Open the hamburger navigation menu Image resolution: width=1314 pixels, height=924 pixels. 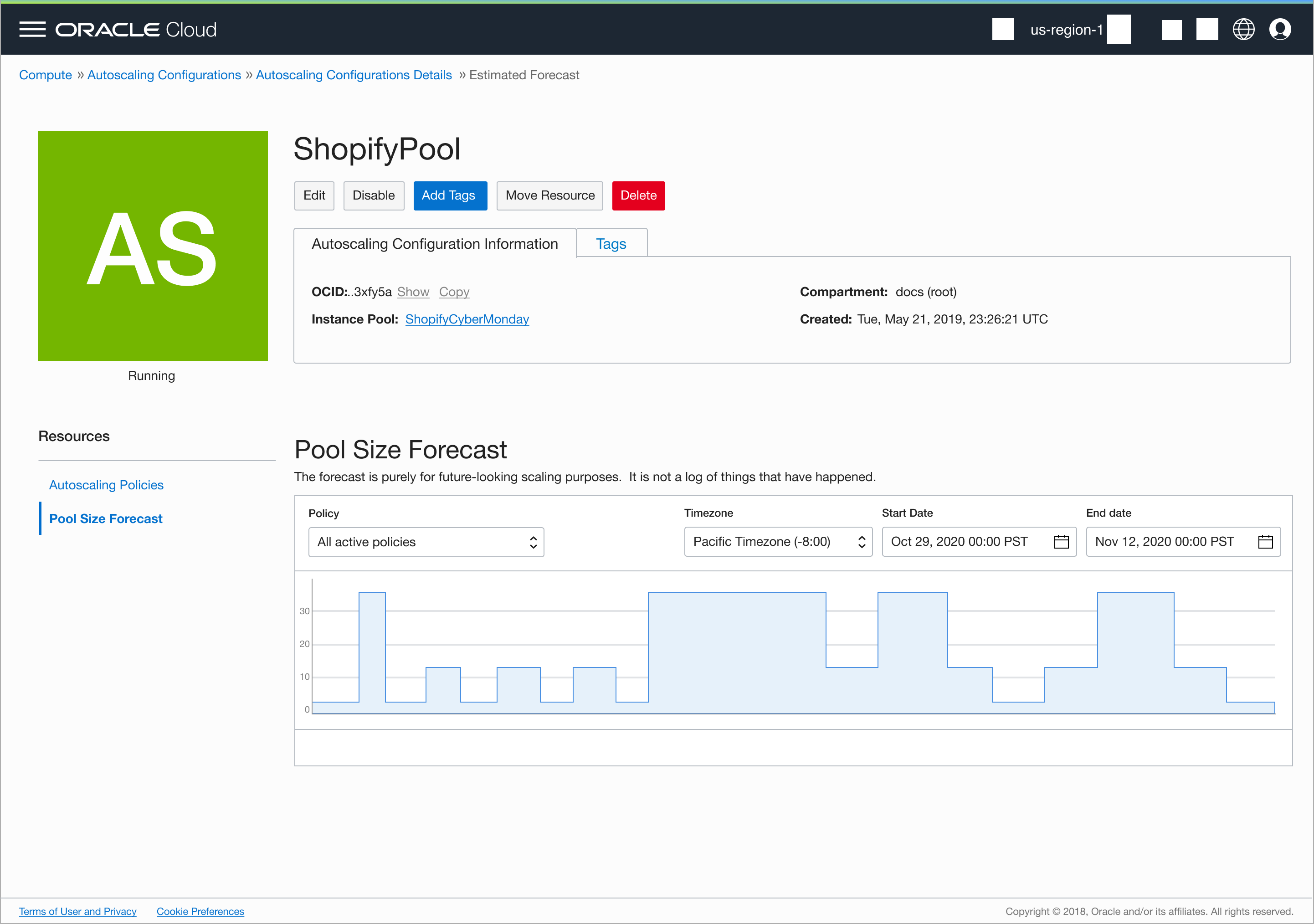pyautogui.click(x=32, y=30)
